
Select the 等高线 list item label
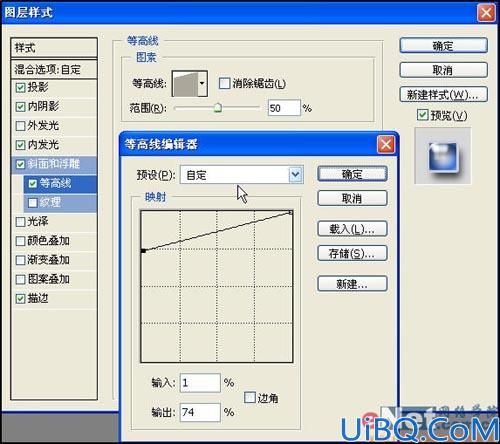(x=55, y=183)
